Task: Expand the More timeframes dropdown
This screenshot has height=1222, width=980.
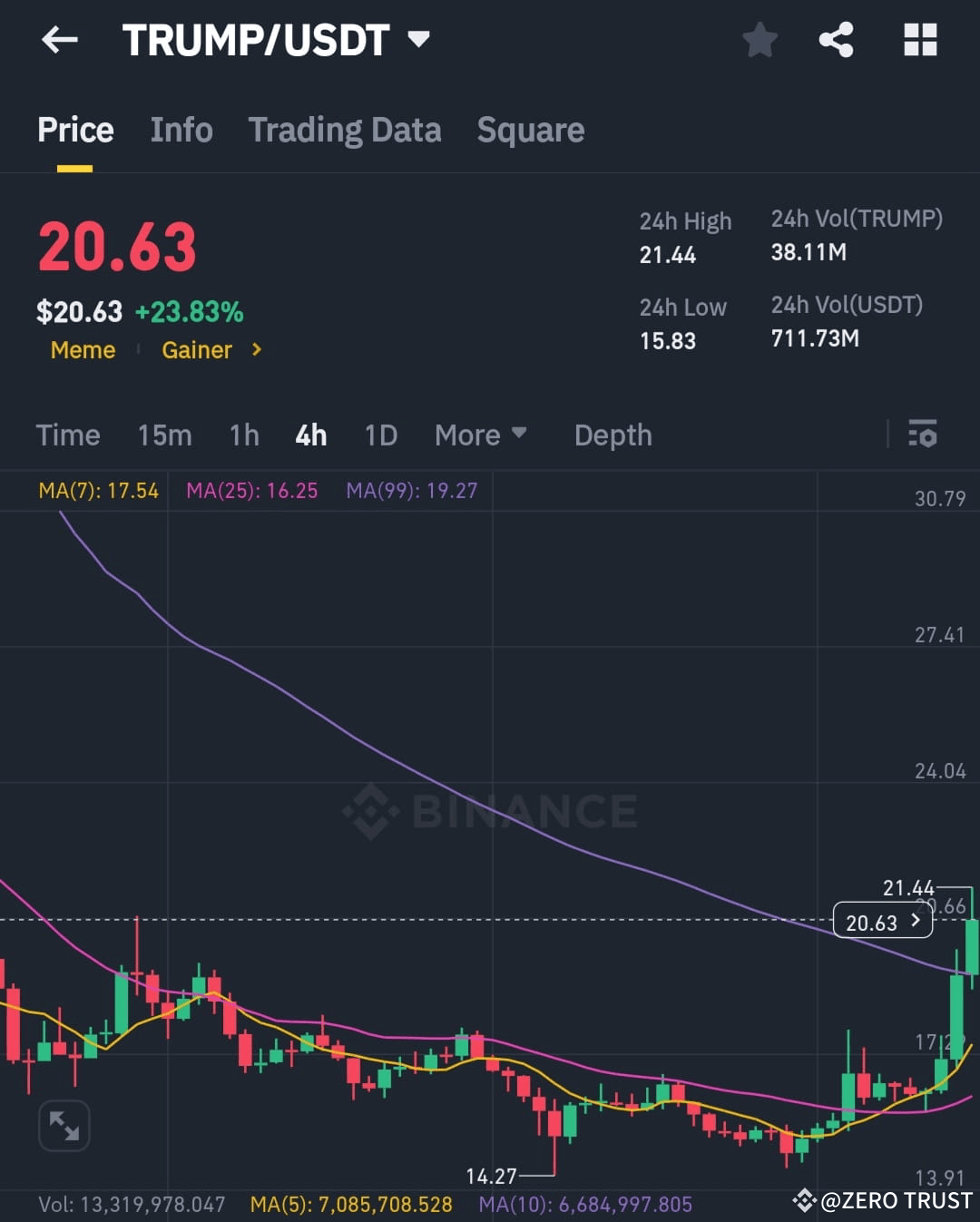Action: tap(481, 435)
